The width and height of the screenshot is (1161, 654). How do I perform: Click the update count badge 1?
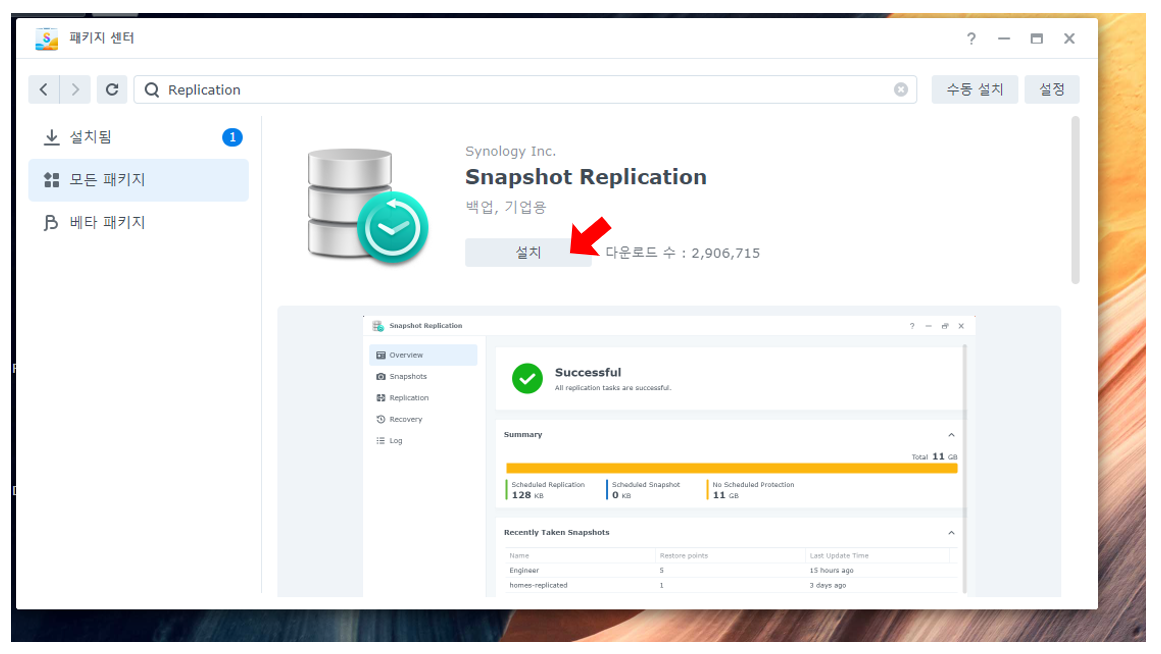tap(232, 137)
